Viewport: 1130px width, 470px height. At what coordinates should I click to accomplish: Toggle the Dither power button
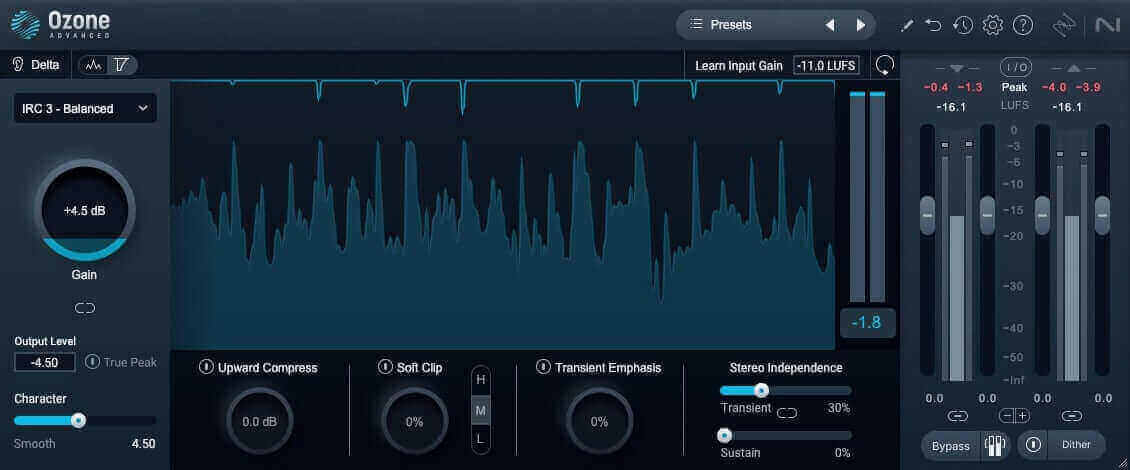tap(1033, 445)
